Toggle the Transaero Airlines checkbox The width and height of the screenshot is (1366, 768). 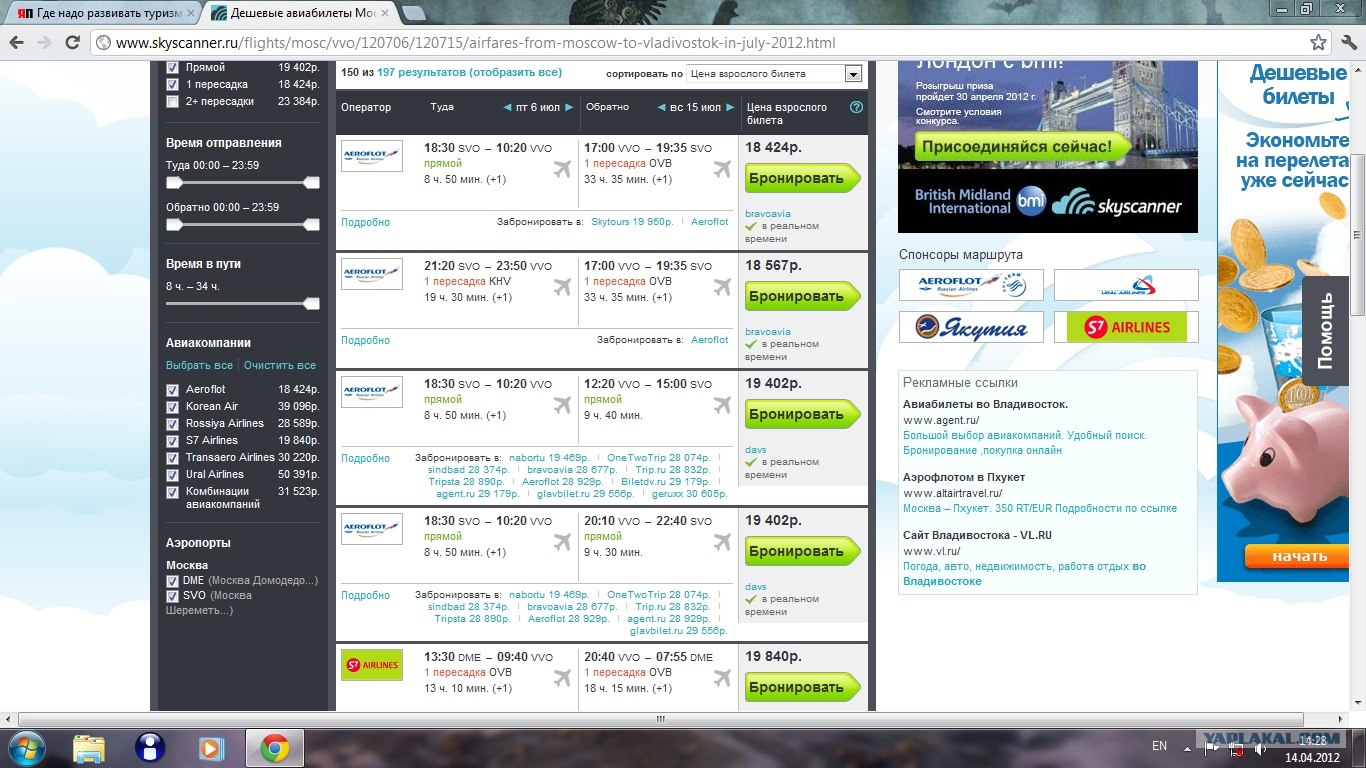pyautogui.click(x=172, y=457)
